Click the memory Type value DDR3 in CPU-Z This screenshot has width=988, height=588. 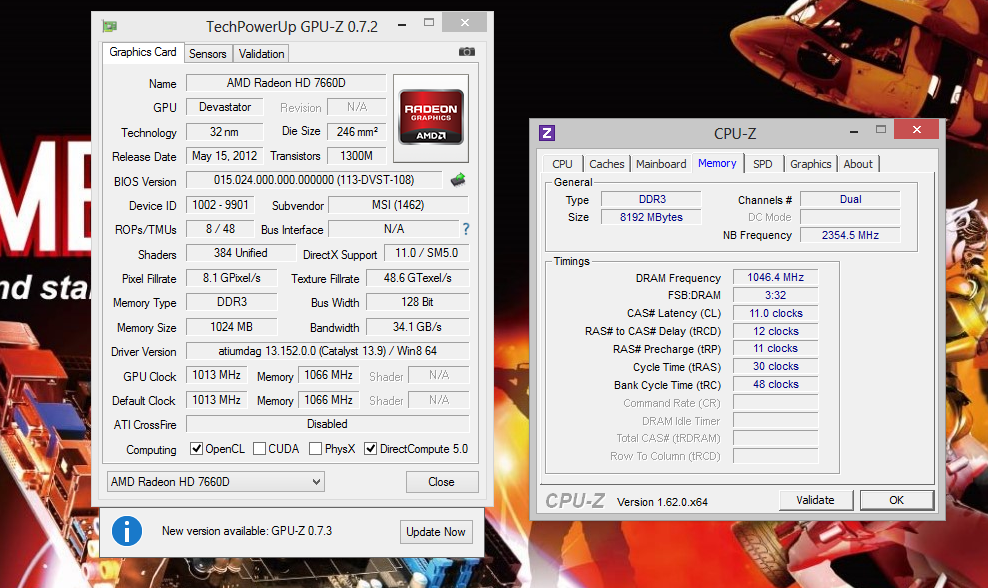(651, 199)
